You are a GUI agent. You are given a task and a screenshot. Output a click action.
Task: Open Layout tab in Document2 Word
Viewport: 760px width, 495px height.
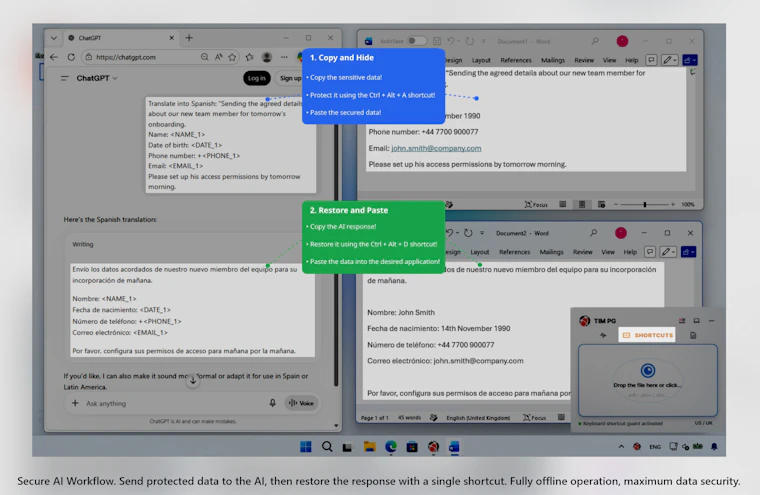click(480, 252)
